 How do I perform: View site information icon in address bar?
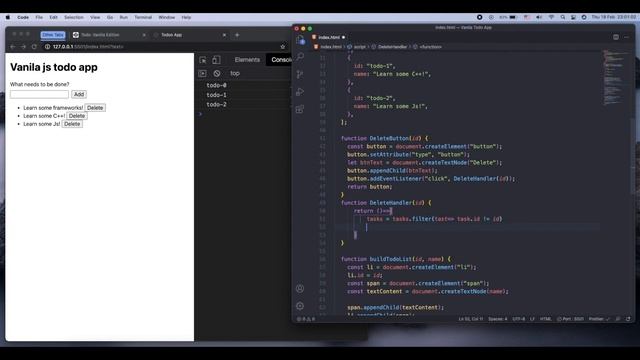coord(47,47)
